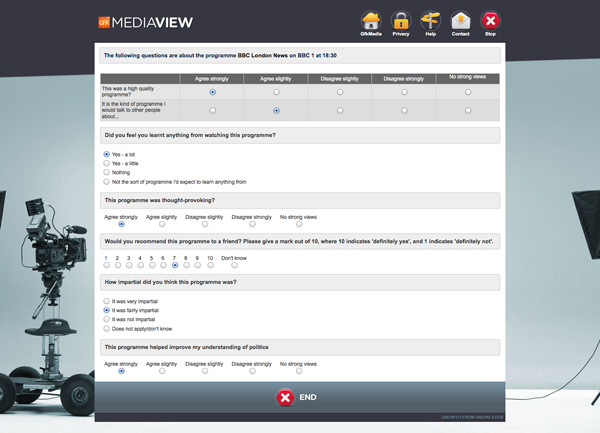Select Agree strongly for understanding of politics
The image size is (600, 433).
coord(121,371)
